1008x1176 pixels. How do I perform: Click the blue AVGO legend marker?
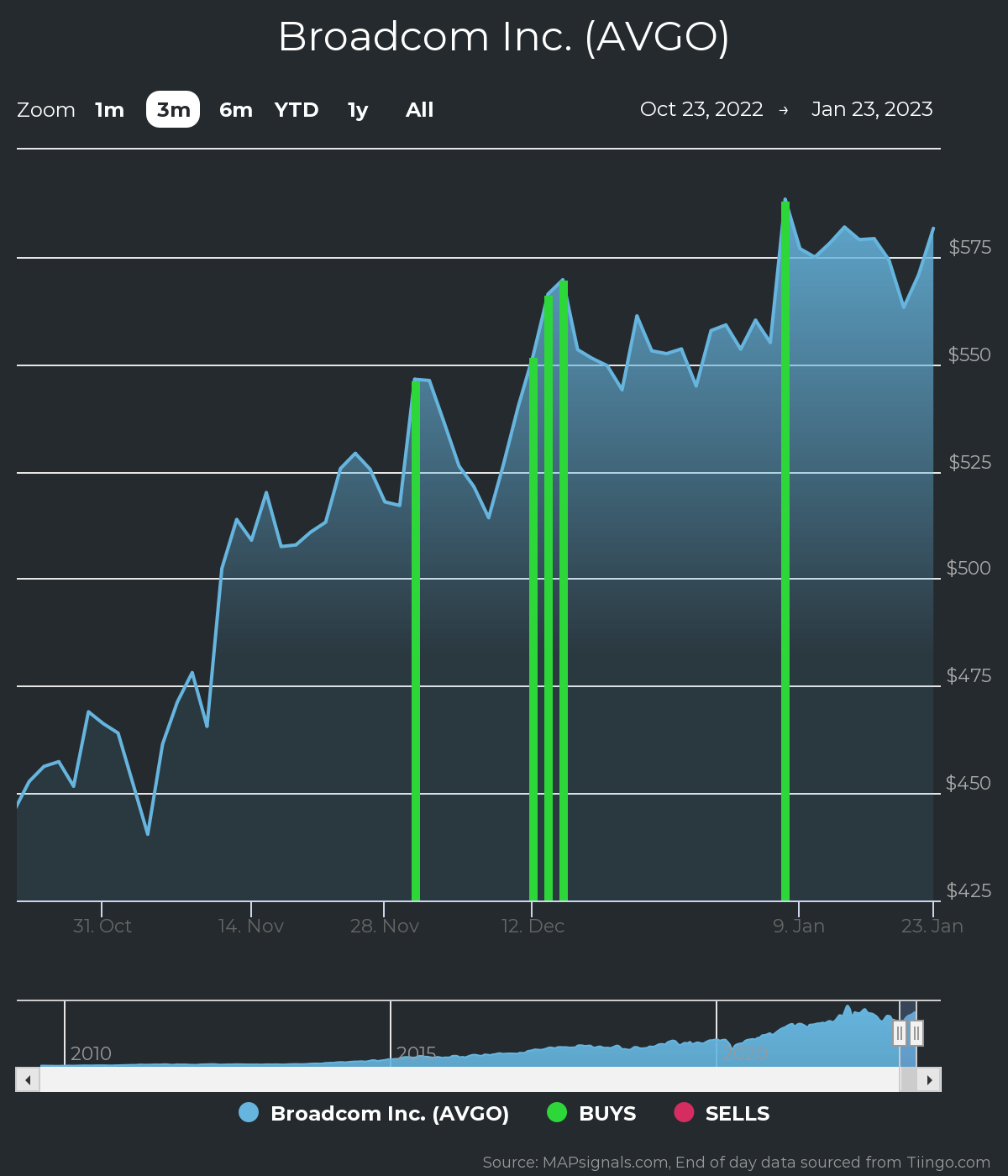tap(249, 1112)
